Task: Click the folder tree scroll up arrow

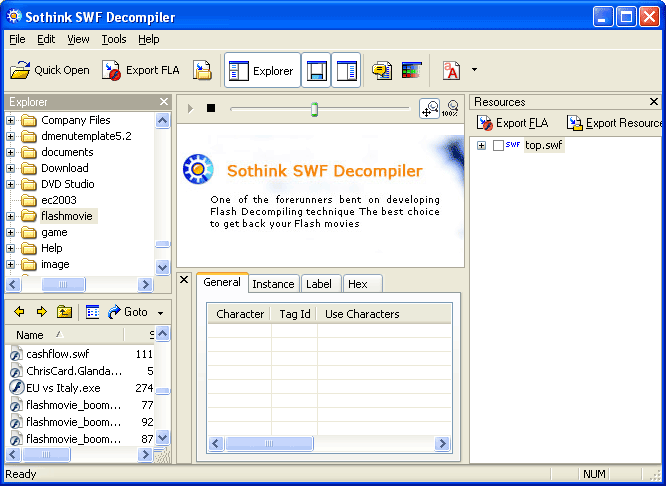Action: (x=163, y=121)
